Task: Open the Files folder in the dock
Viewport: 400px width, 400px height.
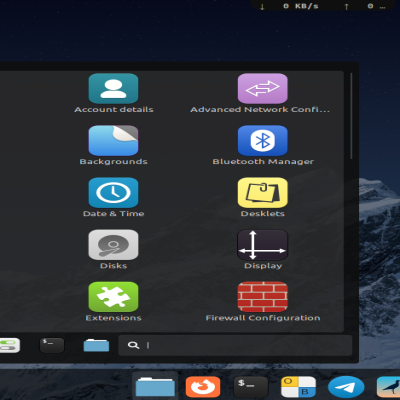Action: [155, 387]
